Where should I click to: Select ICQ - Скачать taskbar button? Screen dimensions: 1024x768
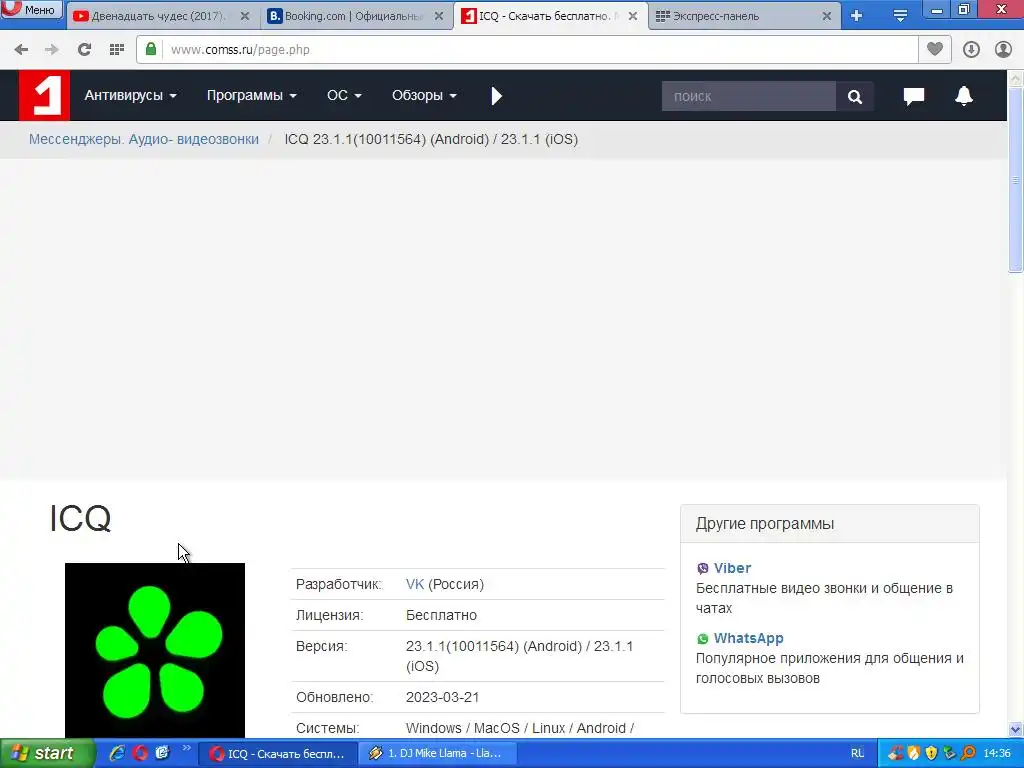point(278,754)
